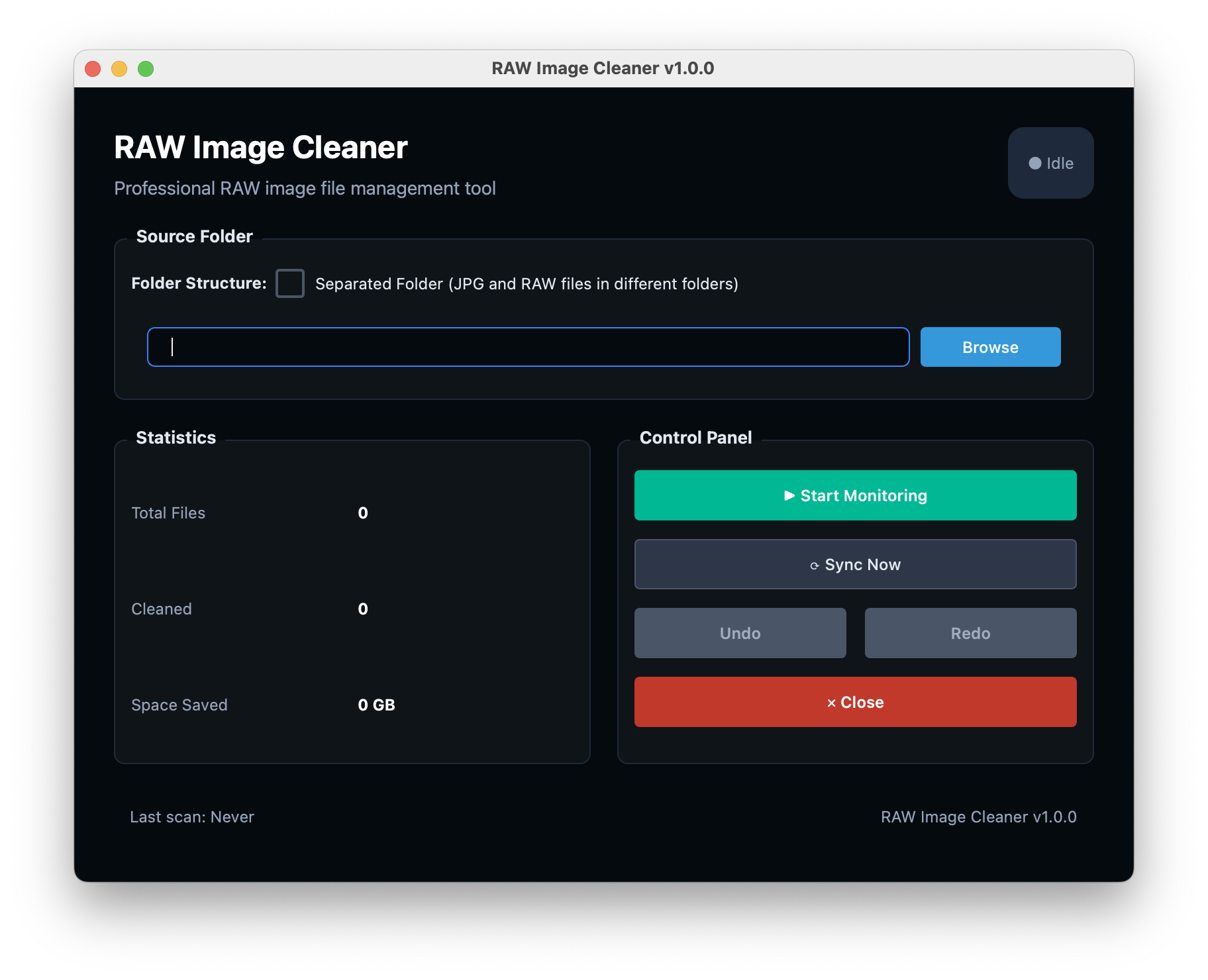1208x980 pixels.
Task: Select the Cleaned count value
Action: coord(363,609)
